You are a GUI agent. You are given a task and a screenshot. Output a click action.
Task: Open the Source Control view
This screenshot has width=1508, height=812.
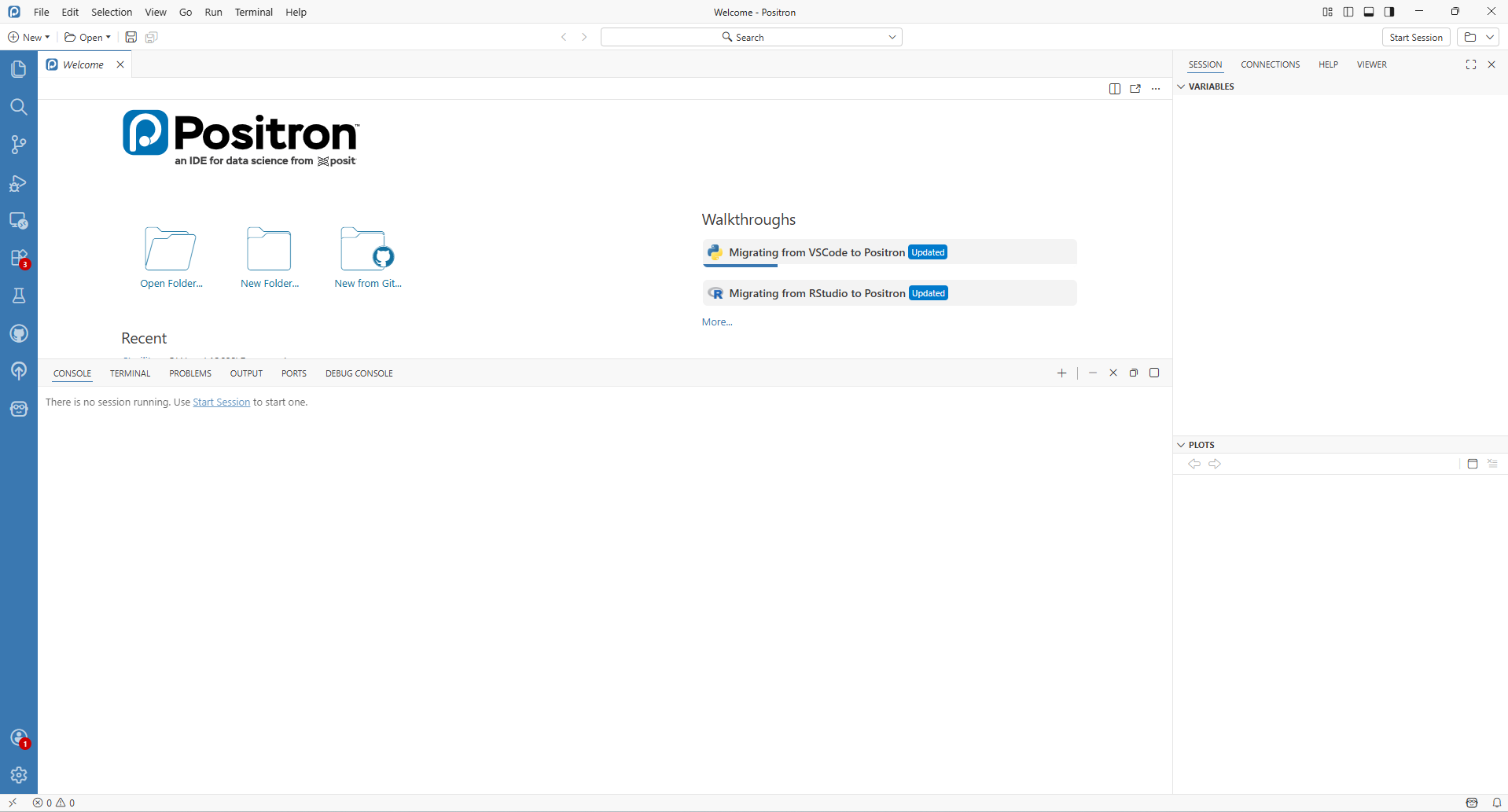(x=19, y=145)
